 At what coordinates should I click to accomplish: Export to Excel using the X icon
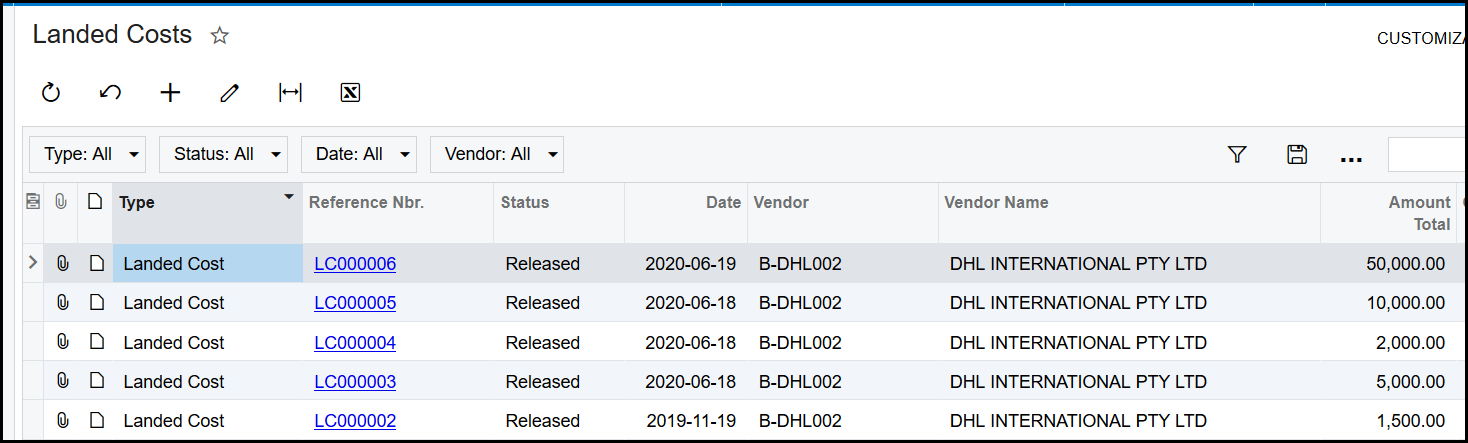(x=350, y=93)
